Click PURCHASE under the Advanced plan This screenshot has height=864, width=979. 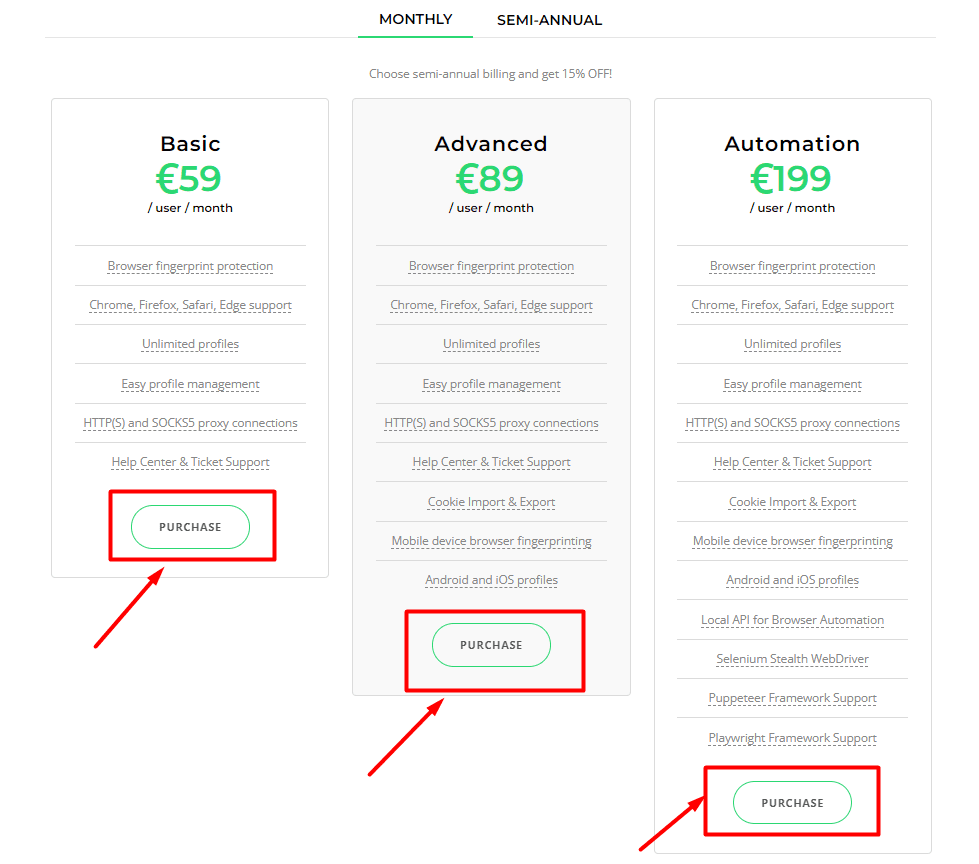[491, 645]
